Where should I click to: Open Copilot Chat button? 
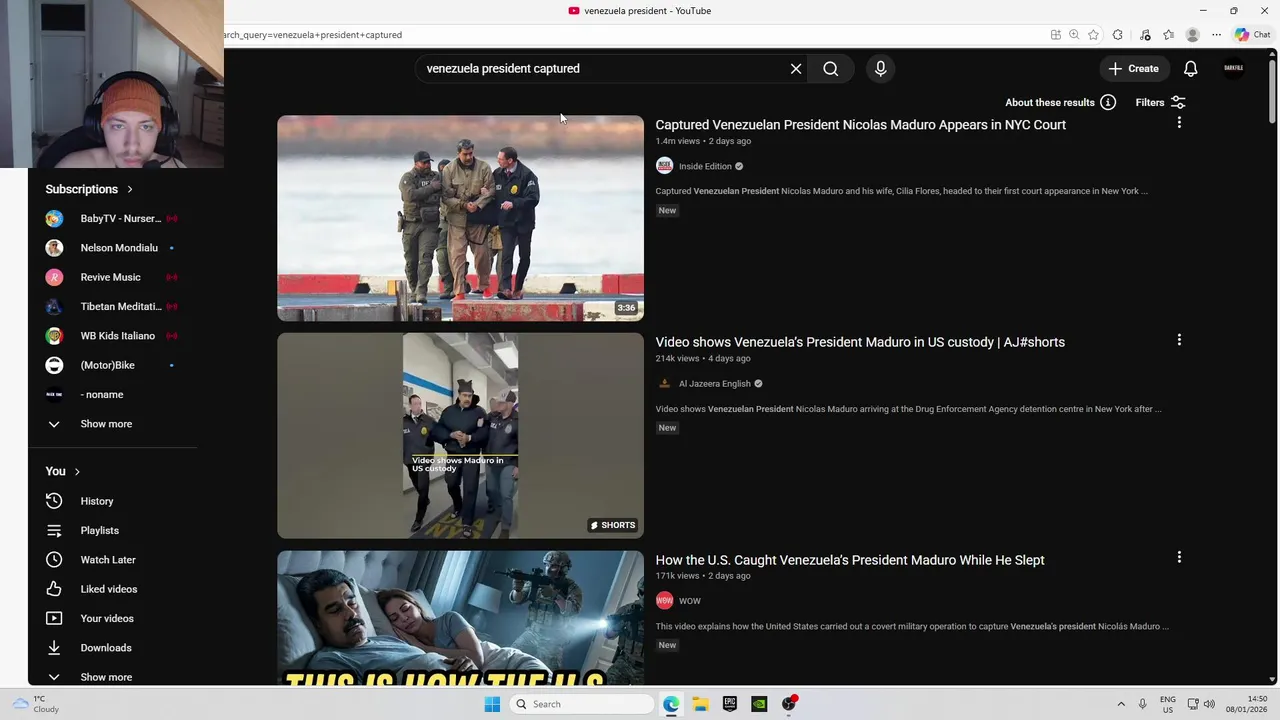point(1252,35)
